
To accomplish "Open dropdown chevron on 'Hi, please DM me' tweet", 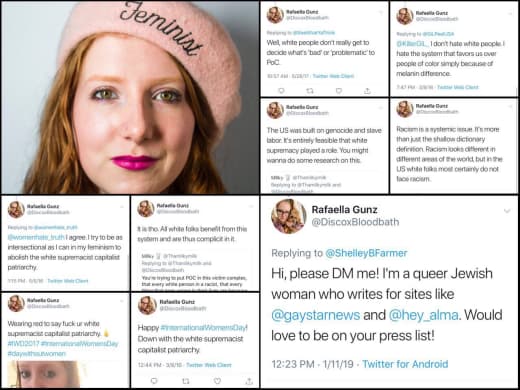I will (507, 211).
